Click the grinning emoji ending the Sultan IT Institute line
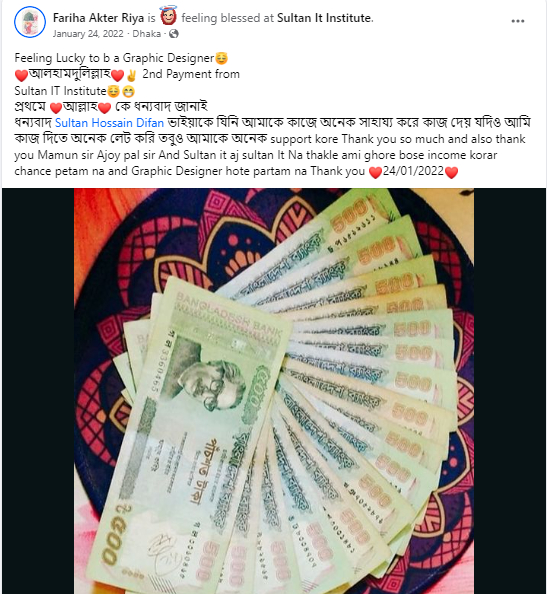 [129, 91]
